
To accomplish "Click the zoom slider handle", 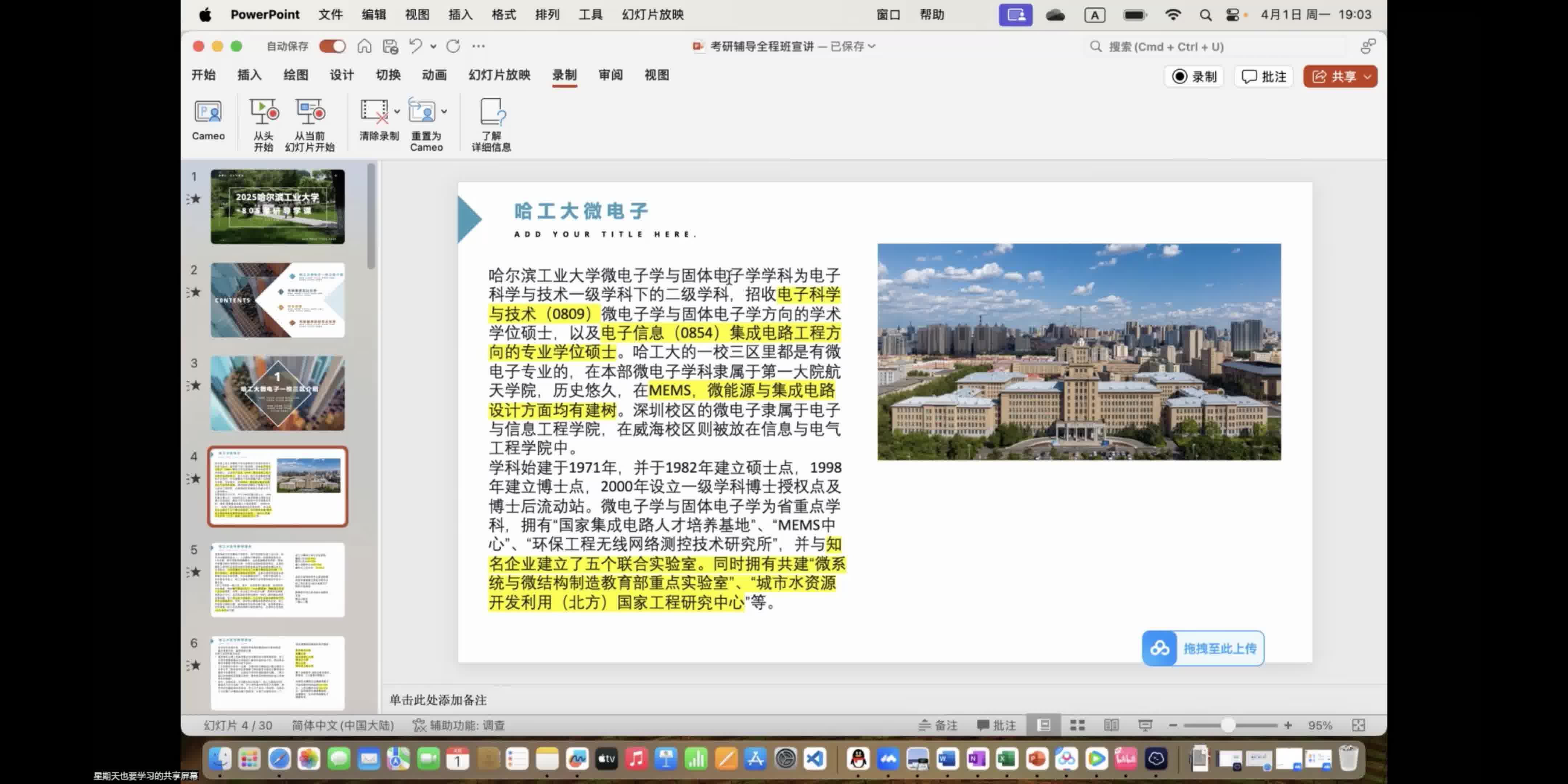I will point(1228,725).
